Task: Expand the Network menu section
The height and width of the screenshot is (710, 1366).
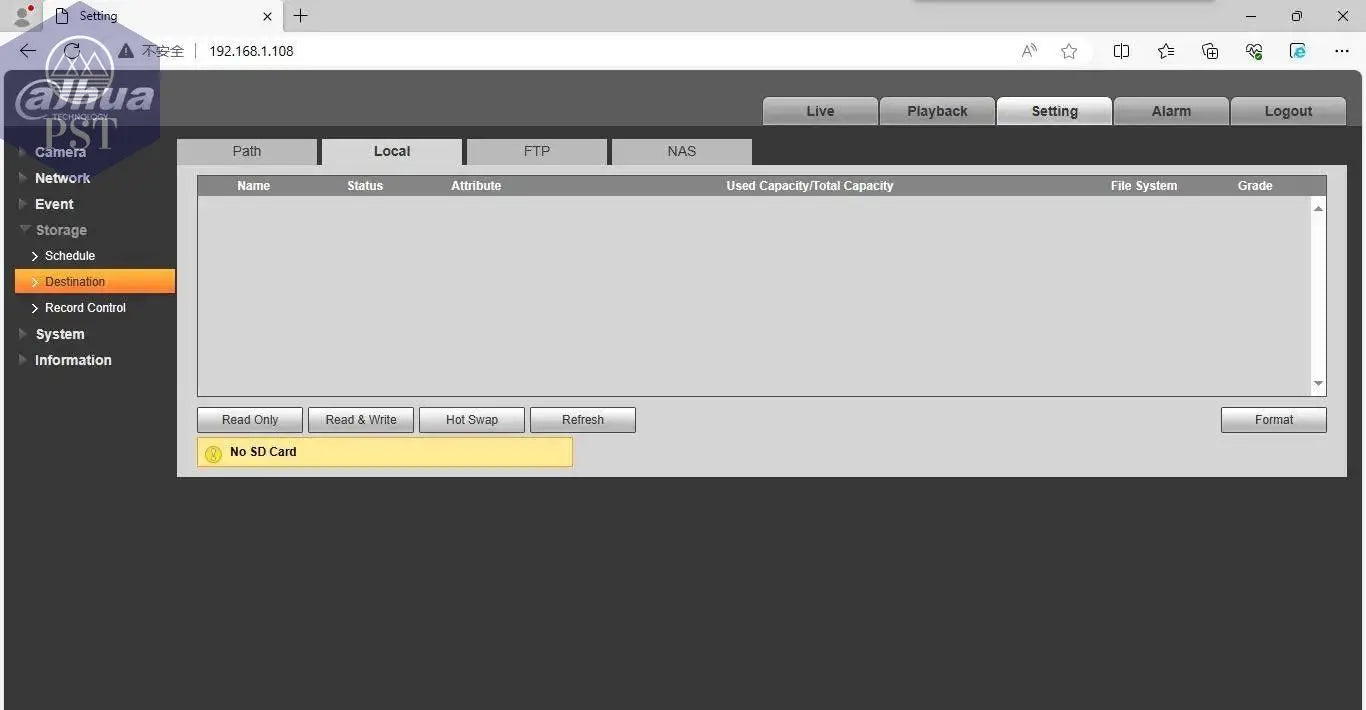Action: coord(62,178)
